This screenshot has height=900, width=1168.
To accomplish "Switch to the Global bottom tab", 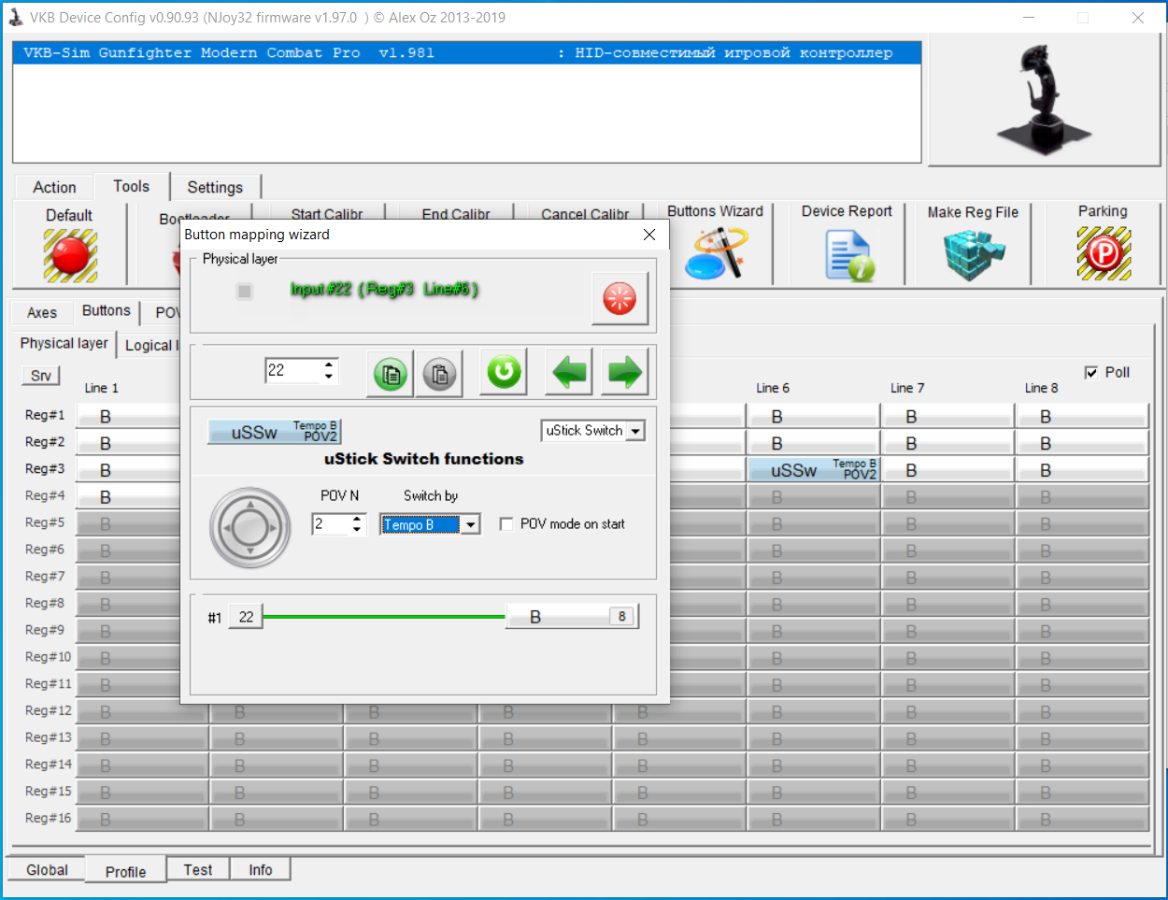I will click(x=47, y=869).
